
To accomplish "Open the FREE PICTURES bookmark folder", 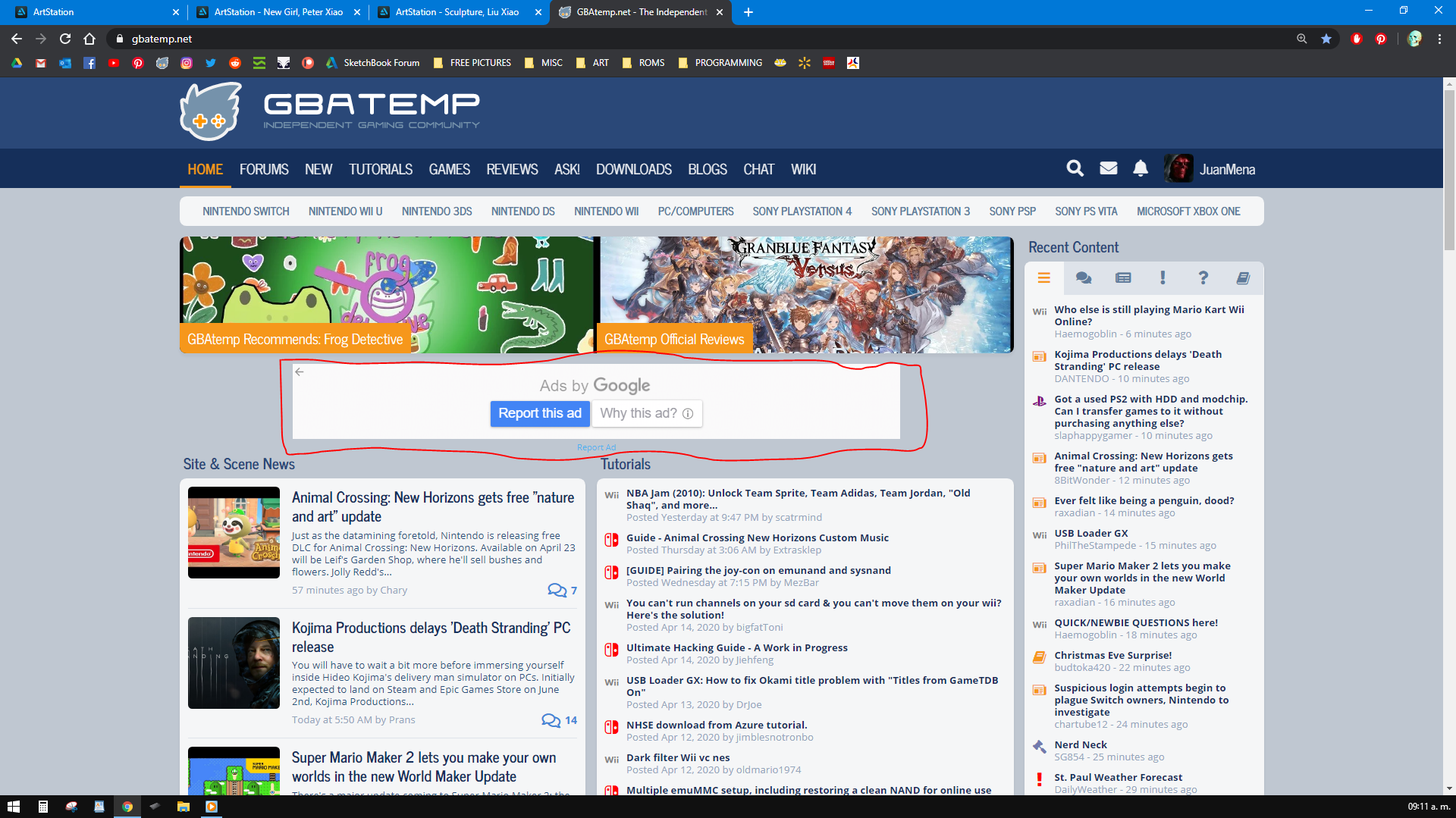I will (472, 63).
